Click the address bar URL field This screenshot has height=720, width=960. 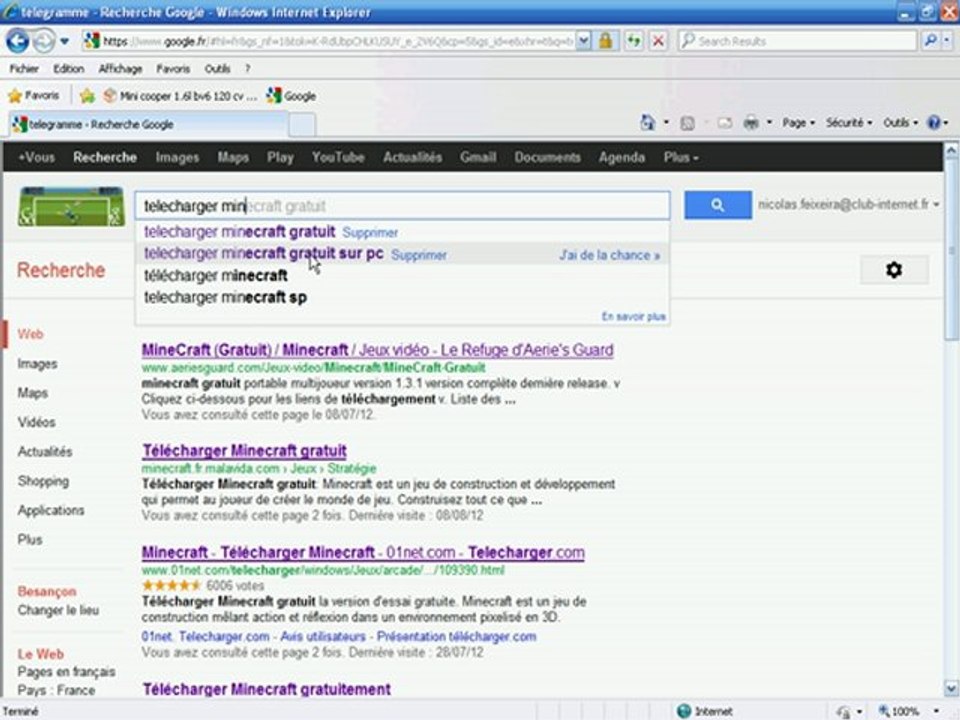point(337,41)
